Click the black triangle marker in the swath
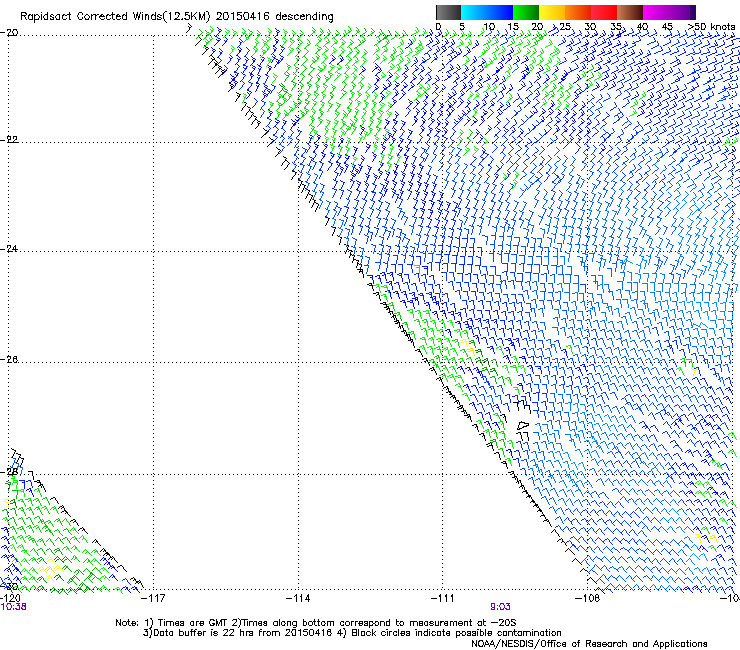The image size is (740, 650). click(x=523, y=426)
